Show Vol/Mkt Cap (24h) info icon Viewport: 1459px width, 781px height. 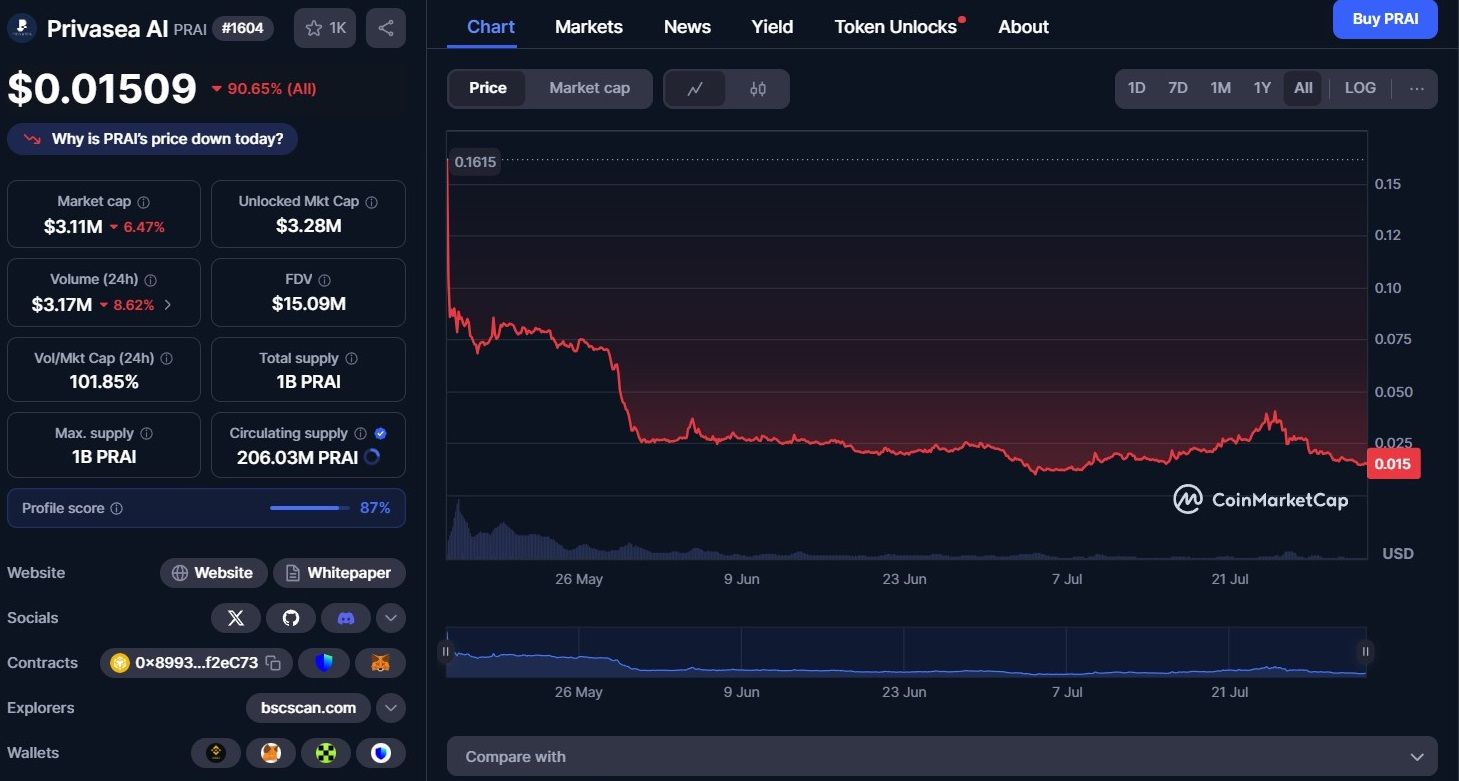(x=167, y=358)
